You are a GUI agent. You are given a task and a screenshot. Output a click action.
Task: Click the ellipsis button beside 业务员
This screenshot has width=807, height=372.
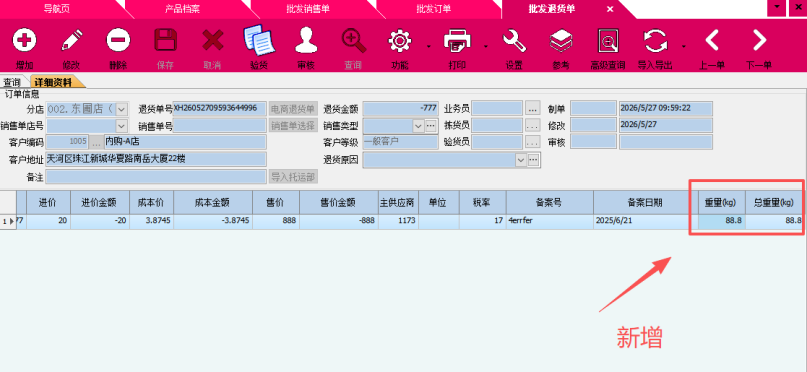(533, 109)
